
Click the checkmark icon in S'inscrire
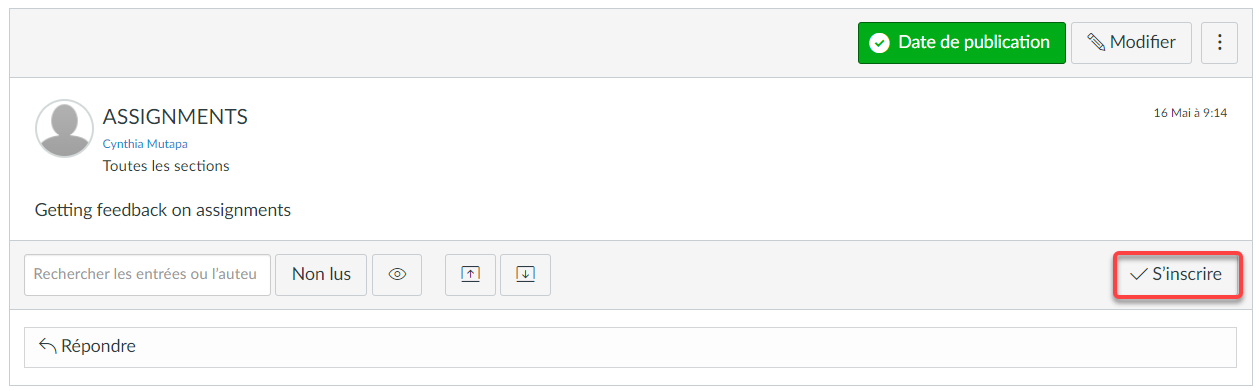(1138, 274)
